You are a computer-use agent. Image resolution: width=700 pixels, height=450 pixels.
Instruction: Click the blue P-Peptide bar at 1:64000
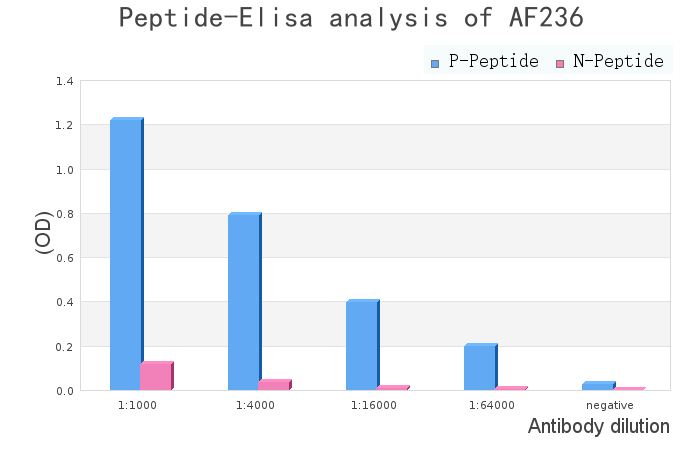point(480,367)
